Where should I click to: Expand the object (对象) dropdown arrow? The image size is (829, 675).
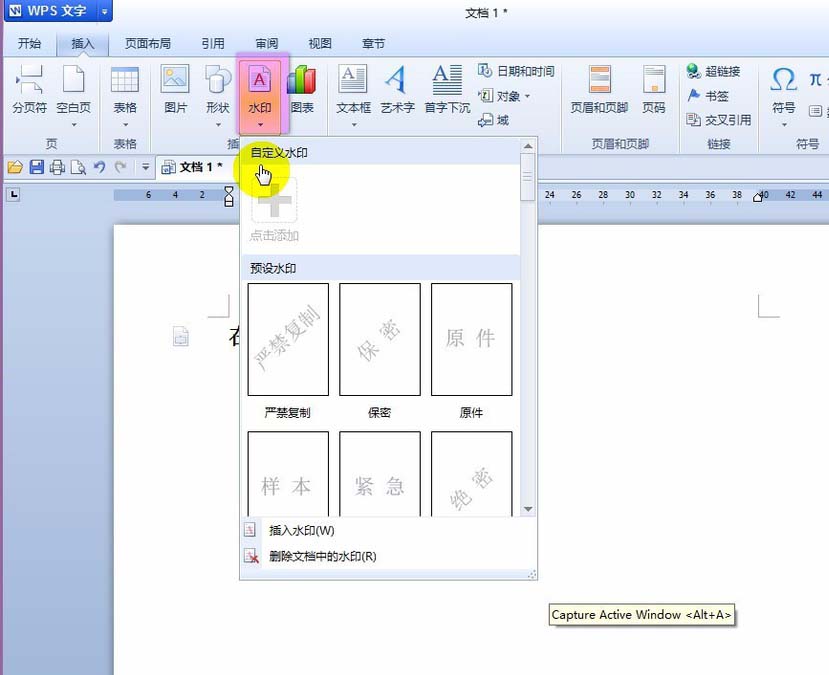point(527,96)
